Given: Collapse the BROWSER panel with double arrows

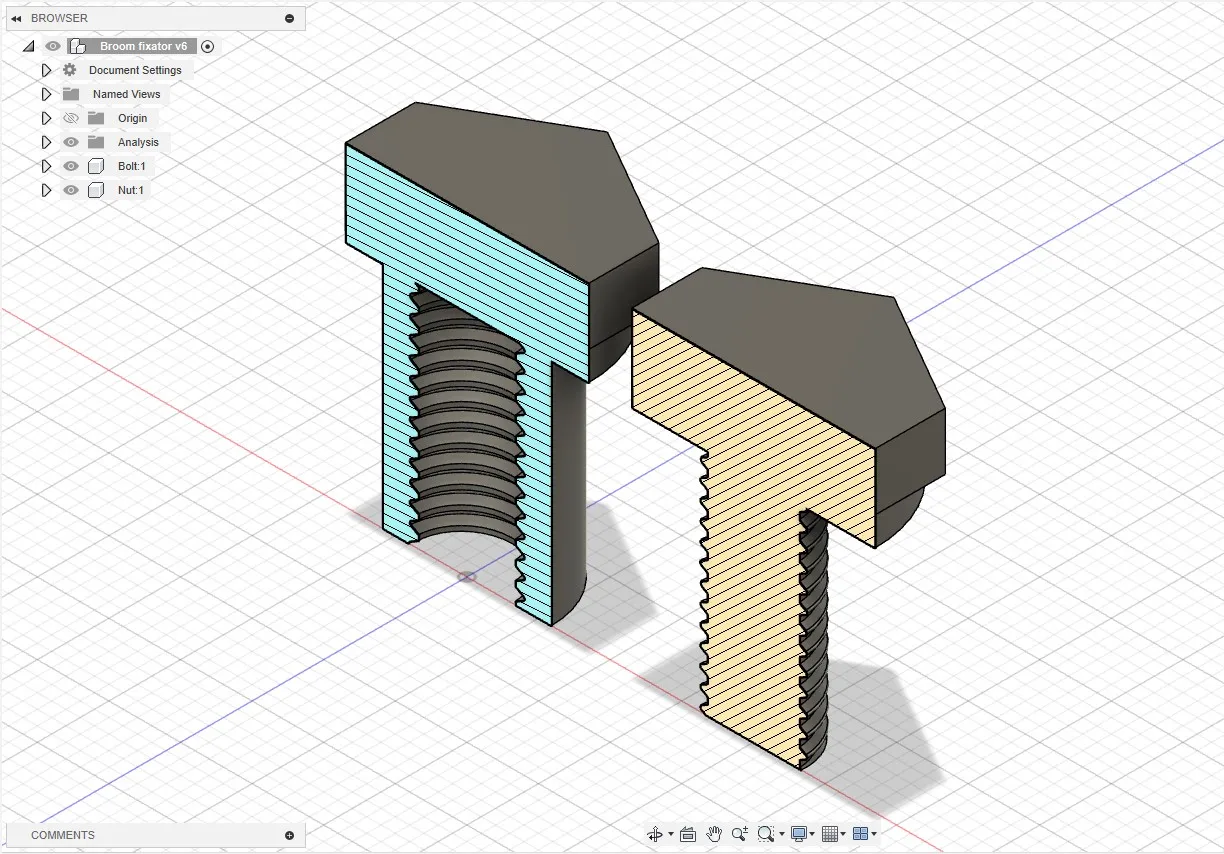Looking at the screenshot, I should click(x=16, y=18).
